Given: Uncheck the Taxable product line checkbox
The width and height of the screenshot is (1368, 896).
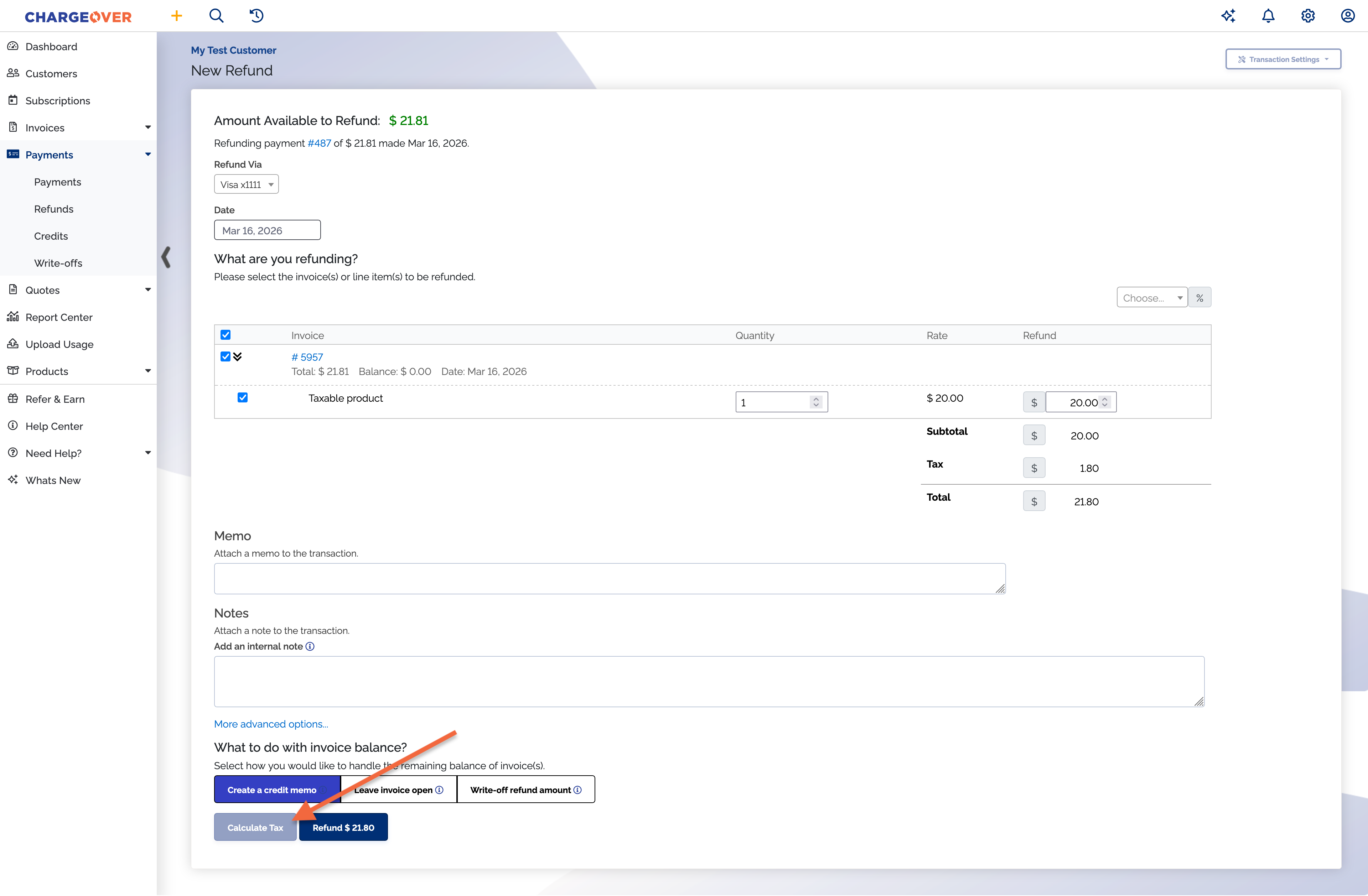Looking at the screenshot, I should coord(243,398).
